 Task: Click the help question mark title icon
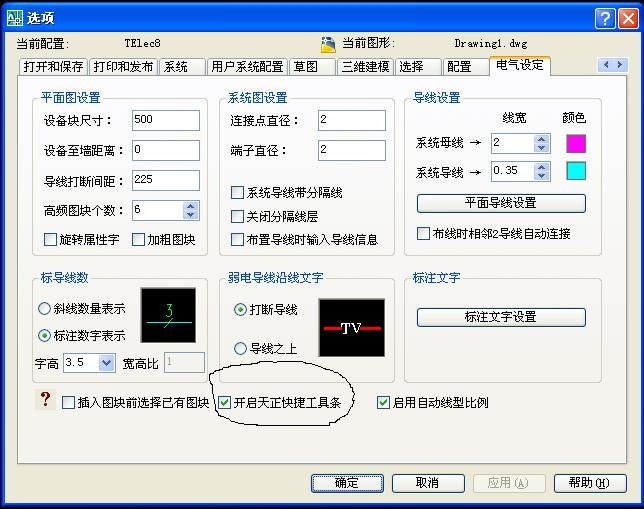coord(605,18)
